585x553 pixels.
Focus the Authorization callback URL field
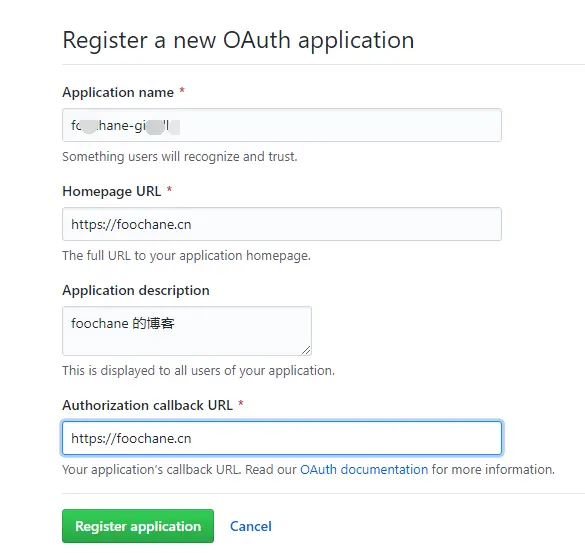coord(282,438)
